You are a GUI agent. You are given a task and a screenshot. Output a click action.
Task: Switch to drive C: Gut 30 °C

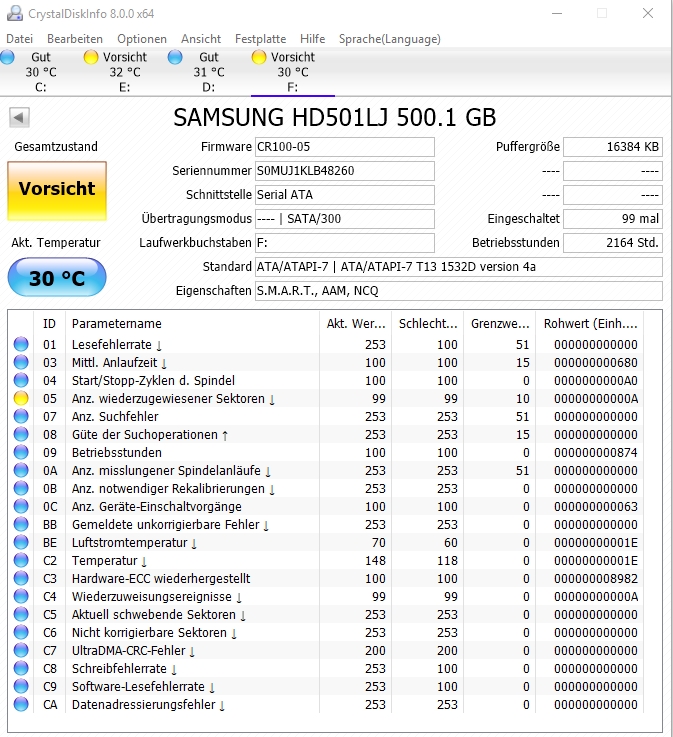click(41, 72)
